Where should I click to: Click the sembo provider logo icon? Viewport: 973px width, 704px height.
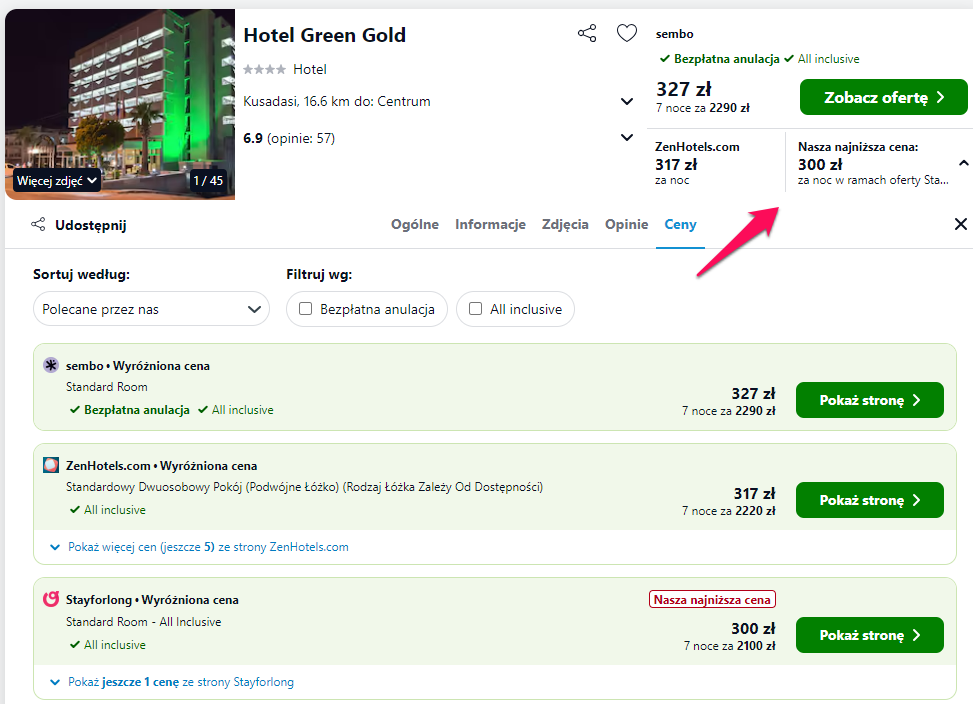coord(51,365)
